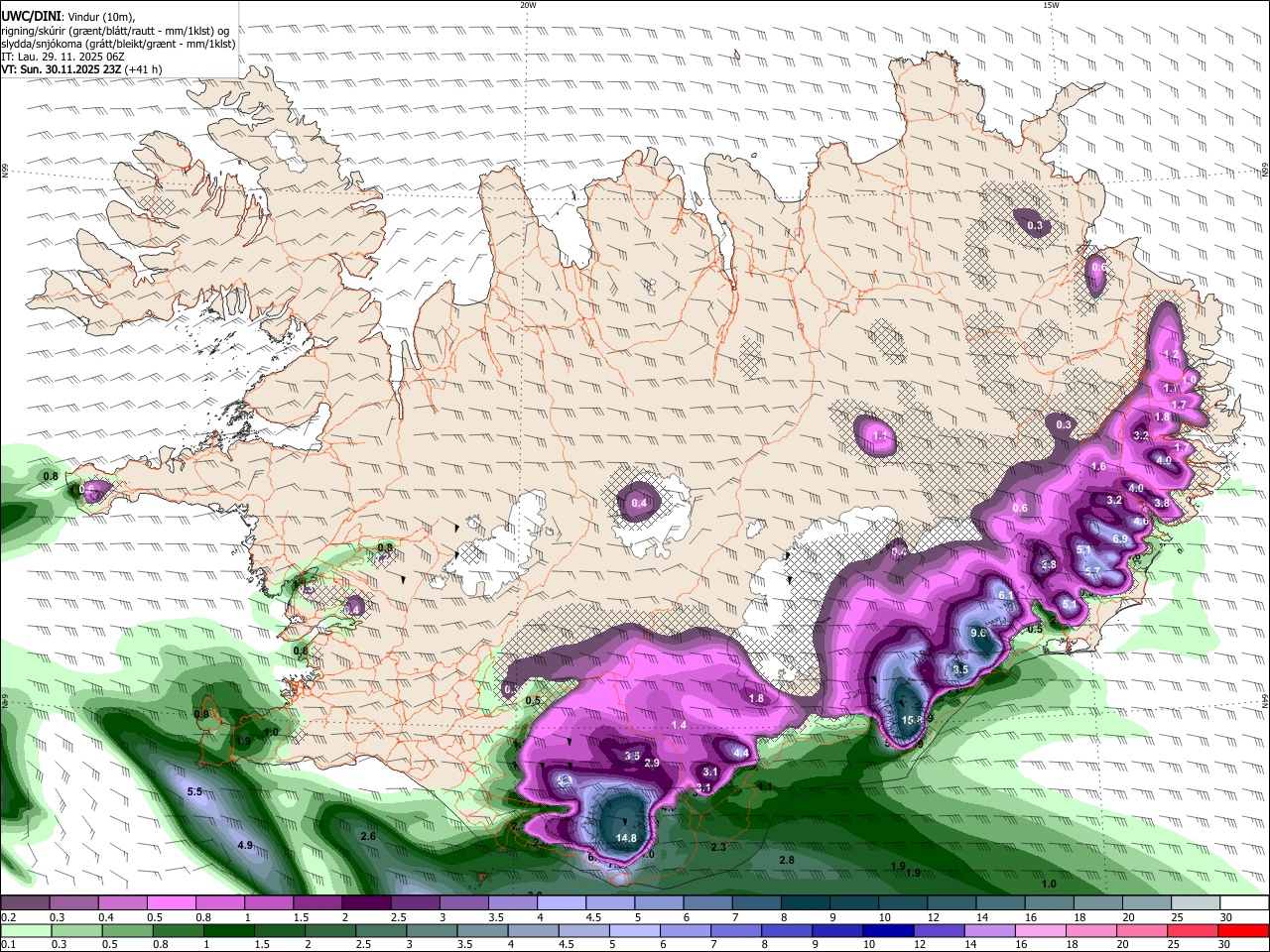Click the 14.8 precipitation value on south coast
Screen dimensions: 1270x952
[626, 838]
